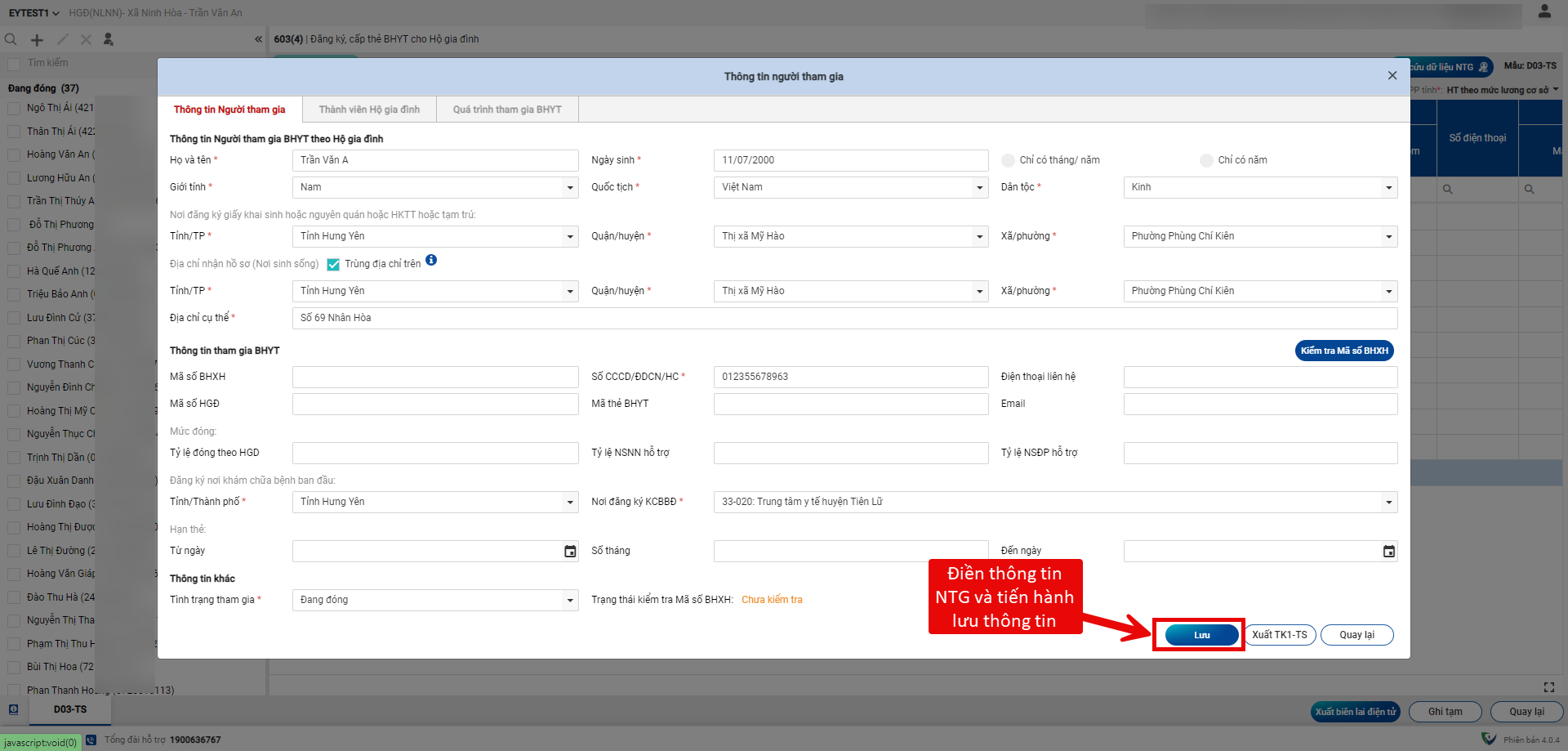The image size is (1568, 751).
Task: Collapse the sidebar with double-chevron icon
Action: coord(258,39)
